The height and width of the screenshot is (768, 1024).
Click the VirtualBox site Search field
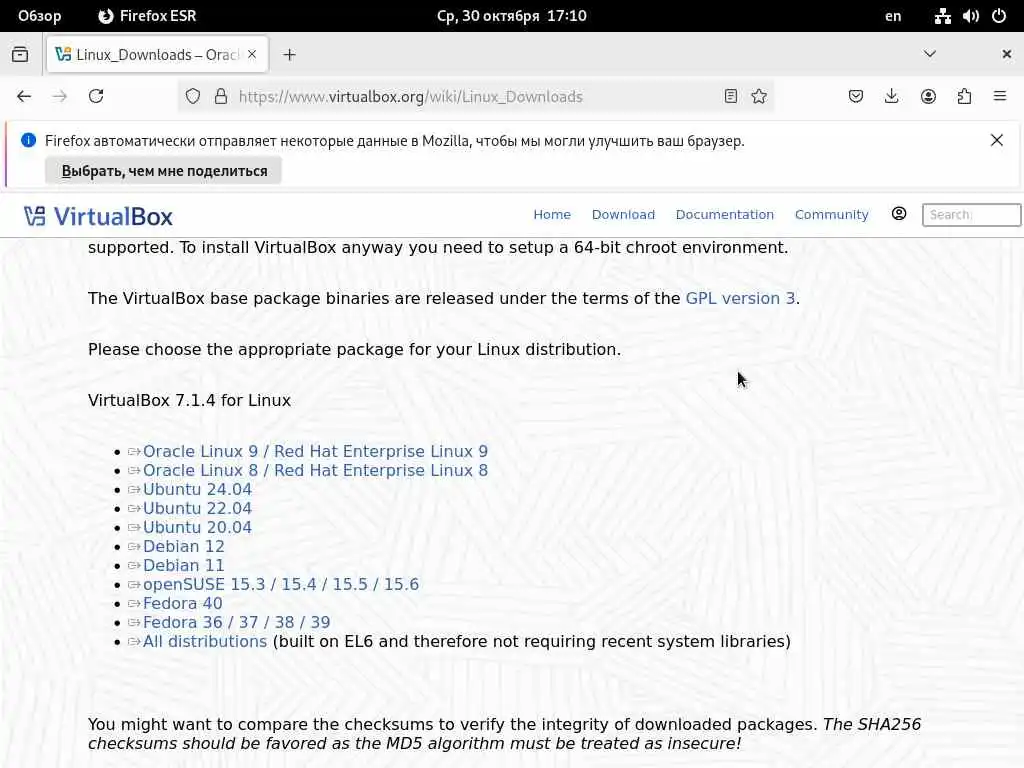coord(971,215)
